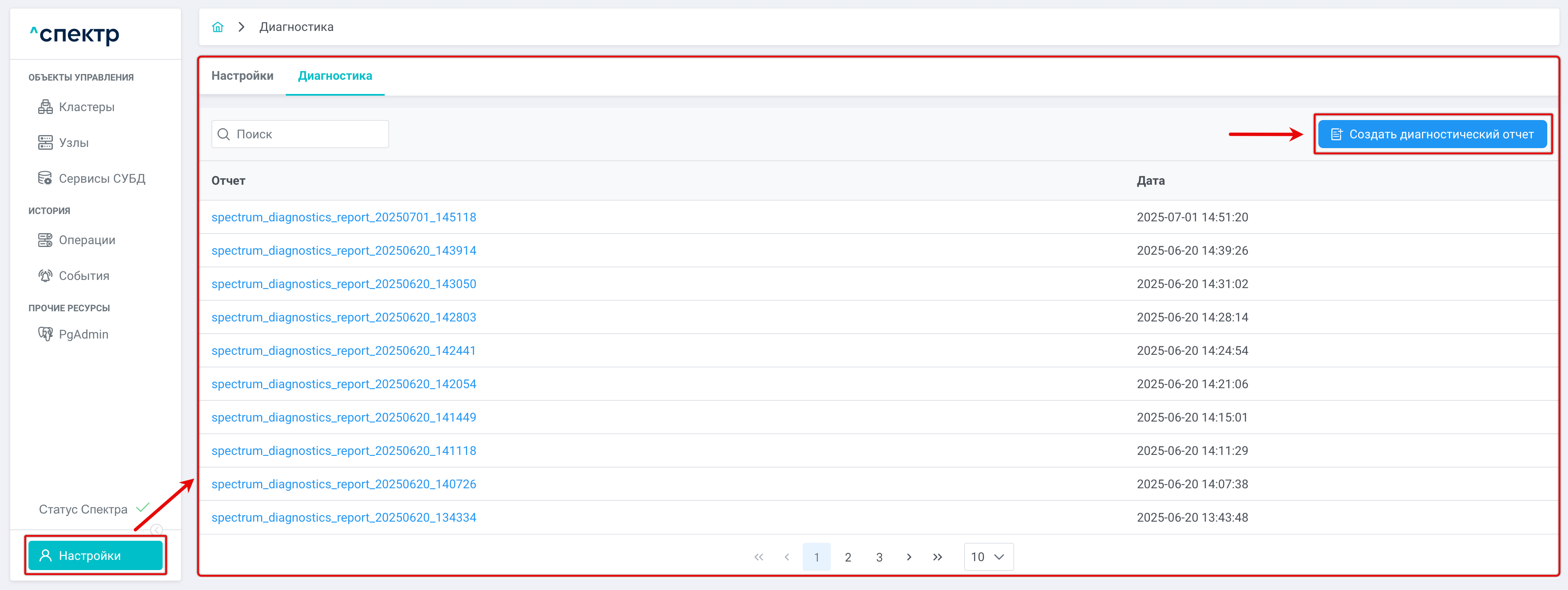Go to next page arrow
Screen dimensions: 1568x590
pos(909,557)
